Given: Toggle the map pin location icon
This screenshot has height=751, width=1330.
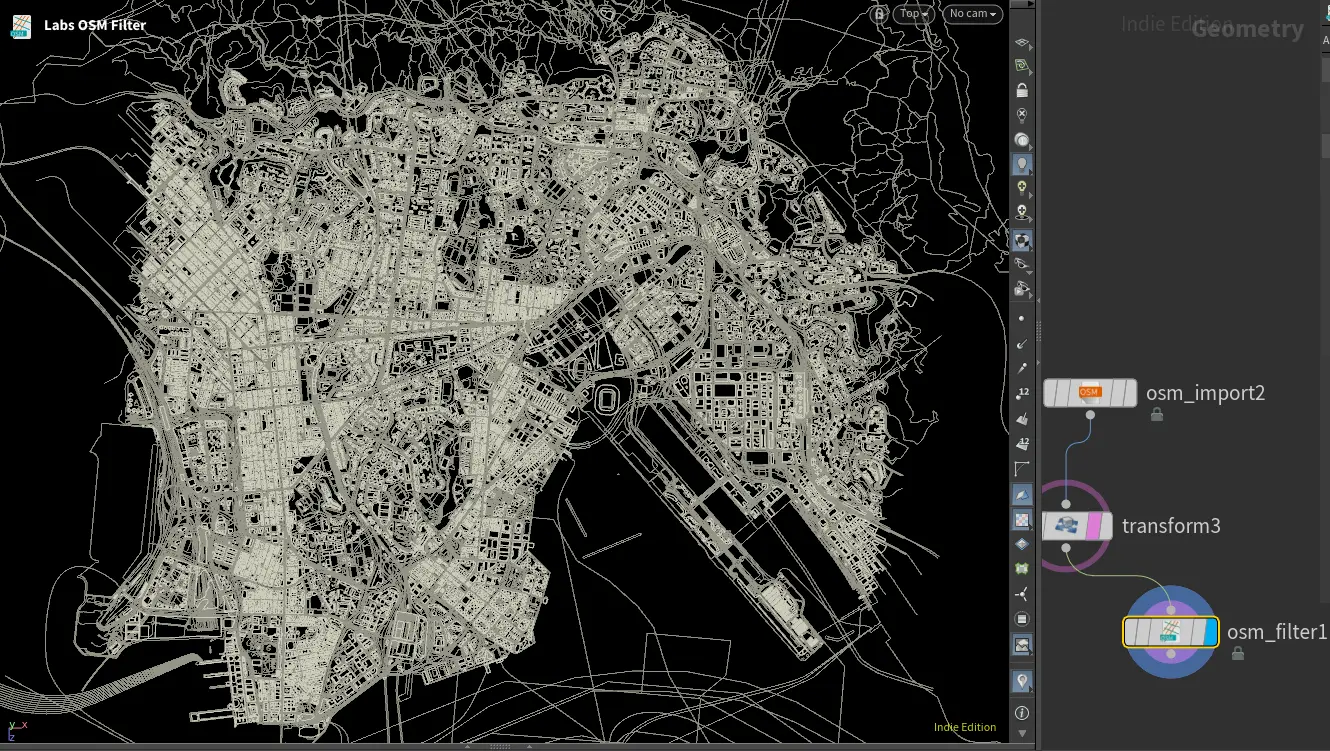Looking at the screenshot, I should click(1021, 682).
